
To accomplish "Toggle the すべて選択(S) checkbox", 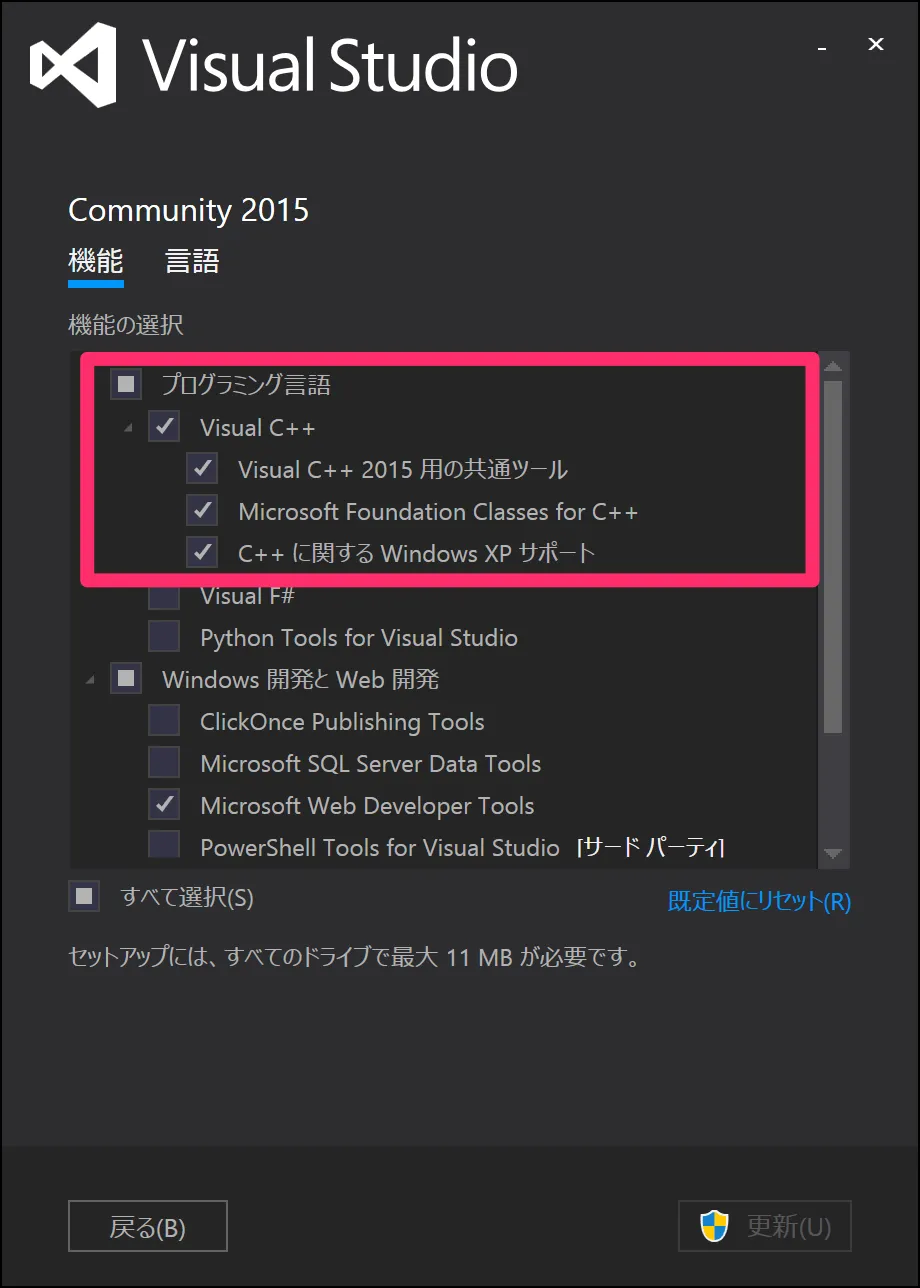I will pyautogui.click(x=84, y=896).
